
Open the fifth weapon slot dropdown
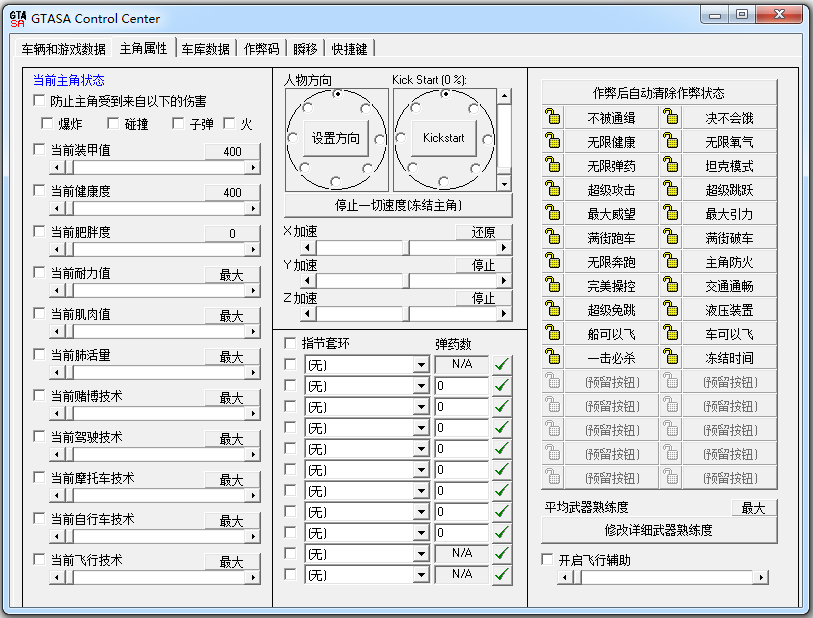click(421, 449)
